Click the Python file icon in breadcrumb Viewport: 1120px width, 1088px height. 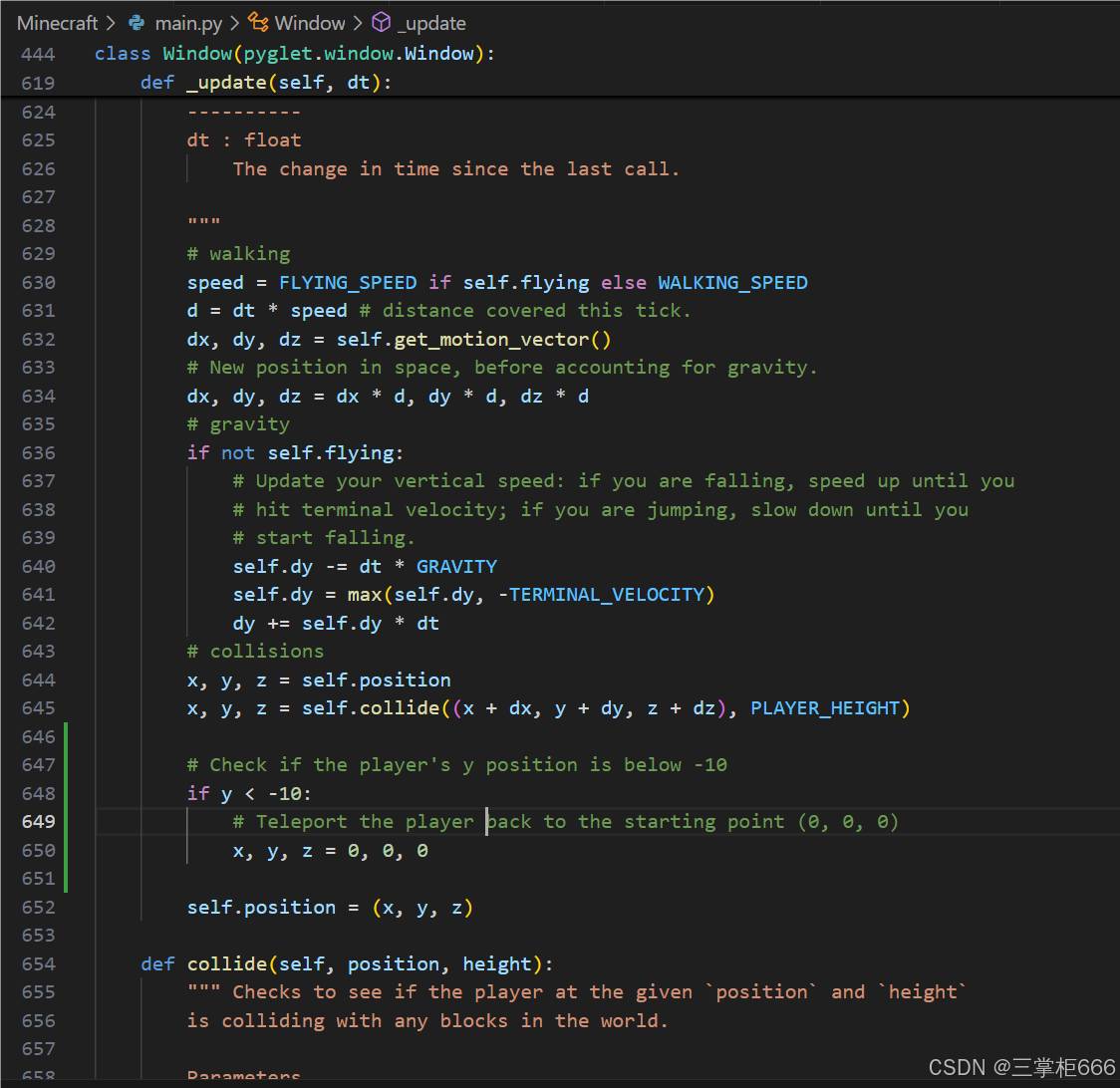(137, 23)
